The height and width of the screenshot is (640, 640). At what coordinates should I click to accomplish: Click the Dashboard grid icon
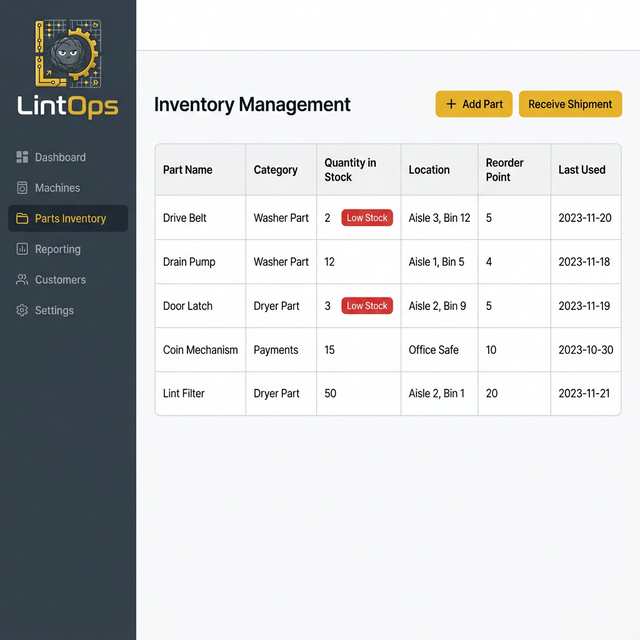[x=22, y=157]
